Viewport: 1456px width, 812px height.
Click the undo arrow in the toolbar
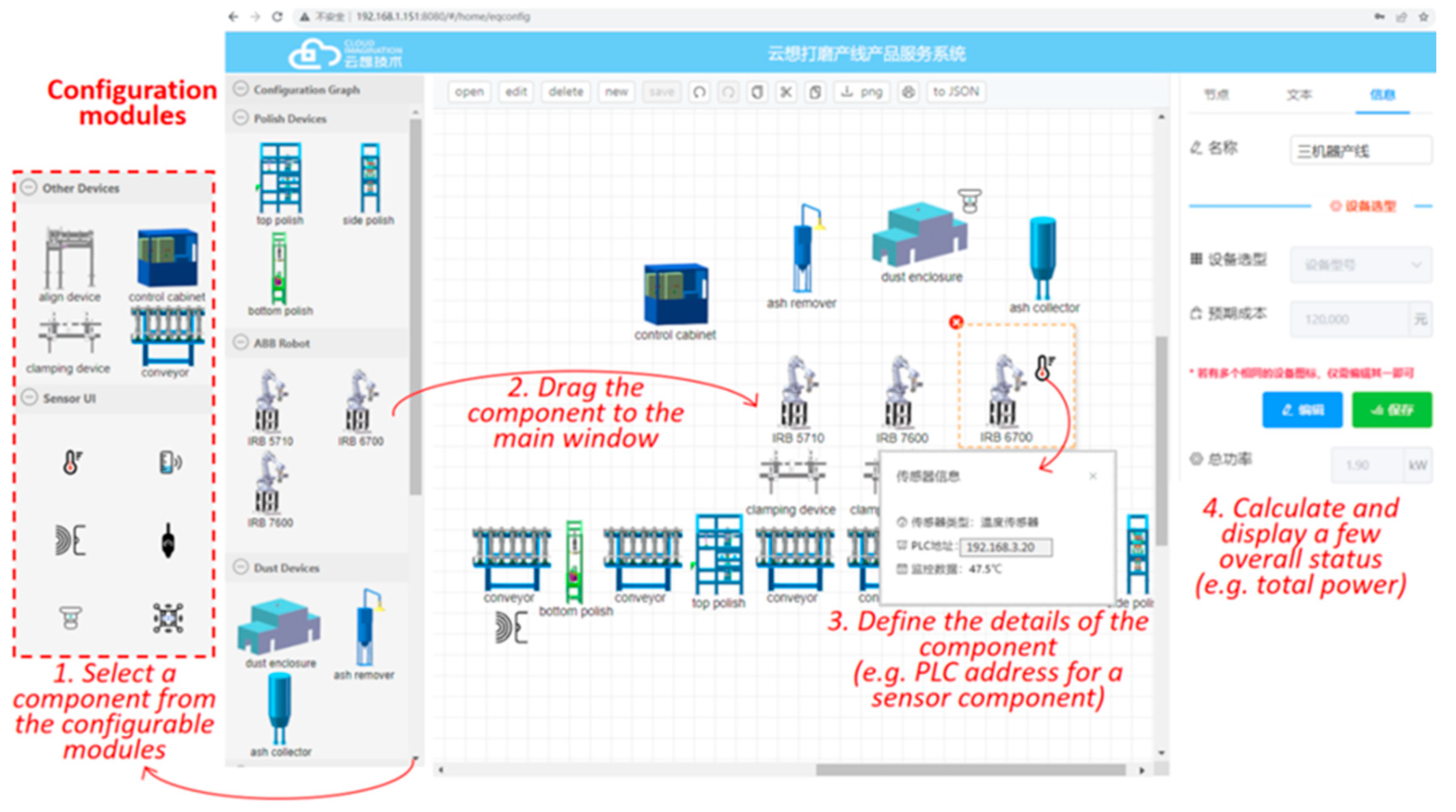point(699,91)
